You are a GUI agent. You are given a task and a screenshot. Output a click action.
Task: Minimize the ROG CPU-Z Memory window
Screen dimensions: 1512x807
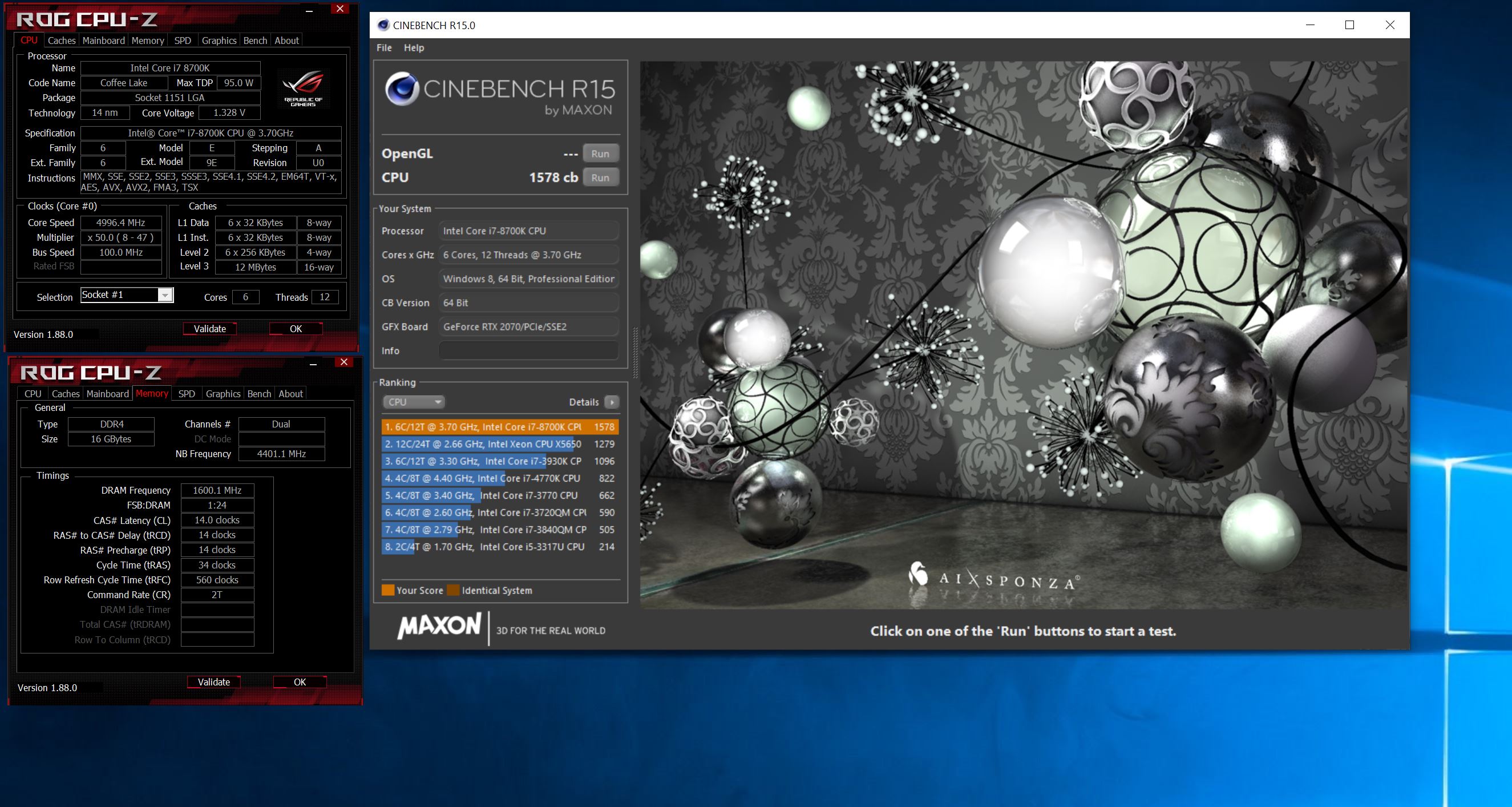(313, 364)
